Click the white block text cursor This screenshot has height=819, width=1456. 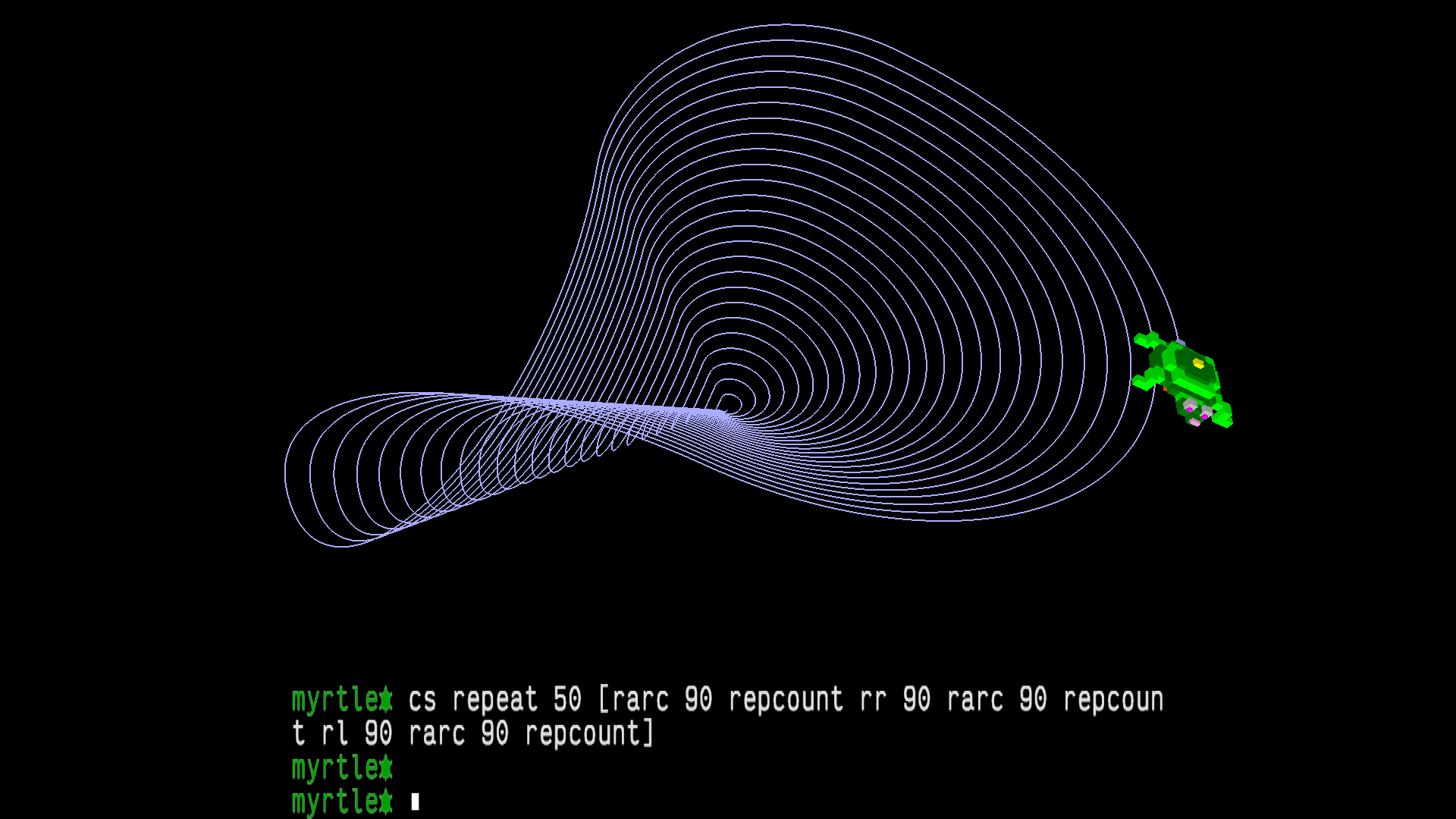click(x=415, y=802)
